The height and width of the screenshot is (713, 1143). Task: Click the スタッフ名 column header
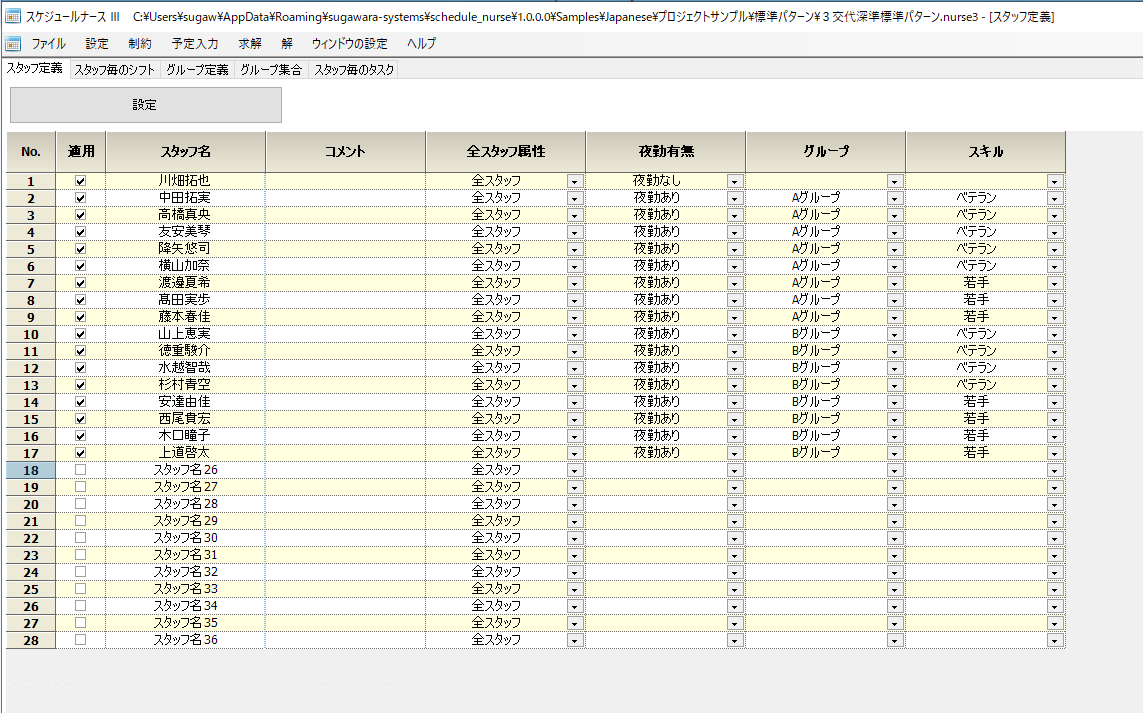(x=185, y=152)
